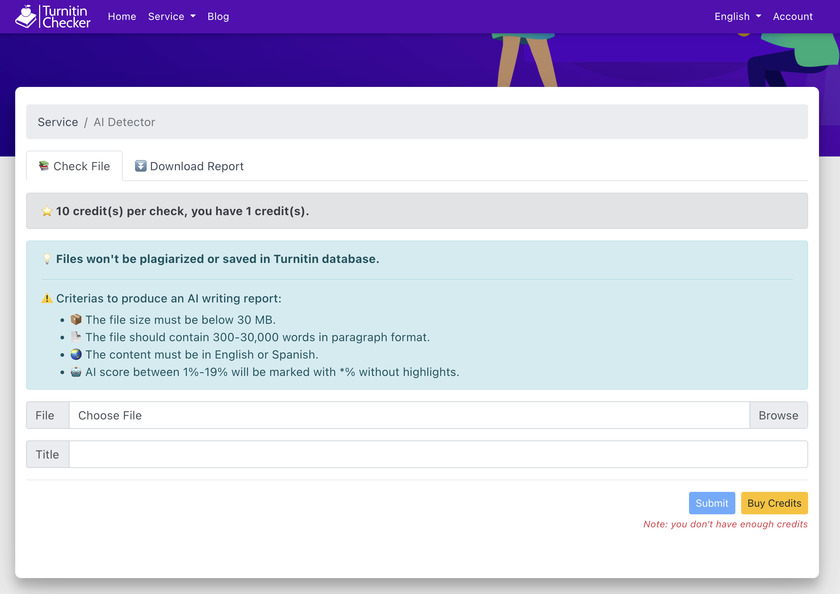The height and width of the screenshot is (594, 840).
Task: Open the Home menu item
Action: [x=122, y=17]
